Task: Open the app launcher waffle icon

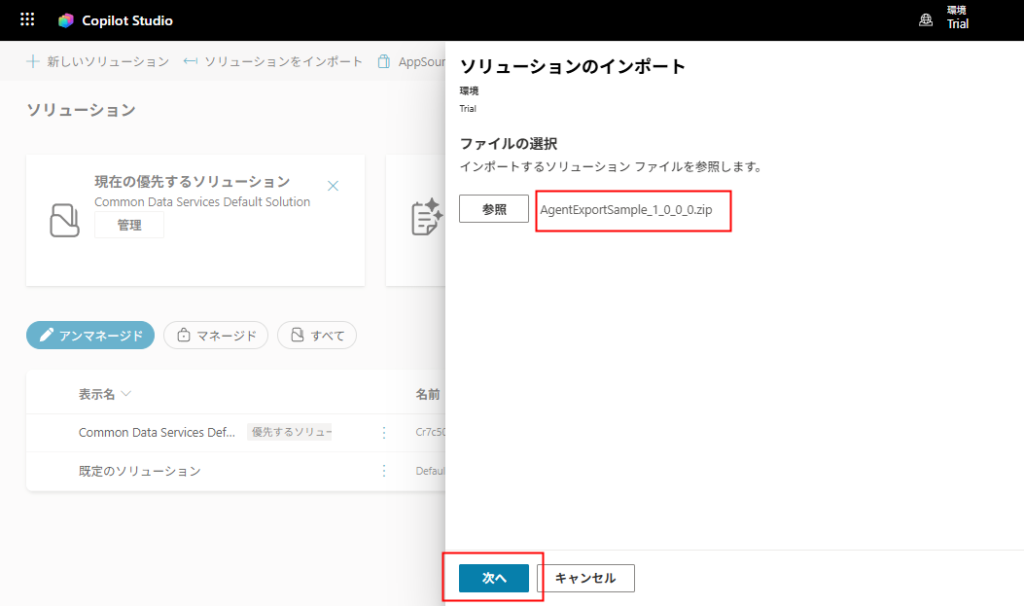Action: [x=27, y=20]
